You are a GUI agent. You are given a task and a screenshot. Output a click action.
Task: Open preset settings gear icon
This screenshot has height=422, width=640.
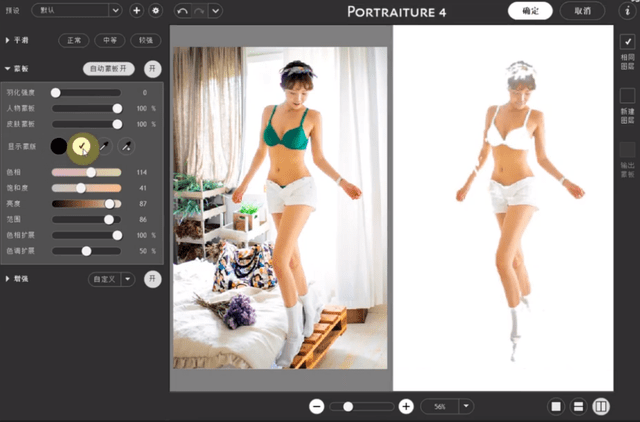click(x=156, y=11)
